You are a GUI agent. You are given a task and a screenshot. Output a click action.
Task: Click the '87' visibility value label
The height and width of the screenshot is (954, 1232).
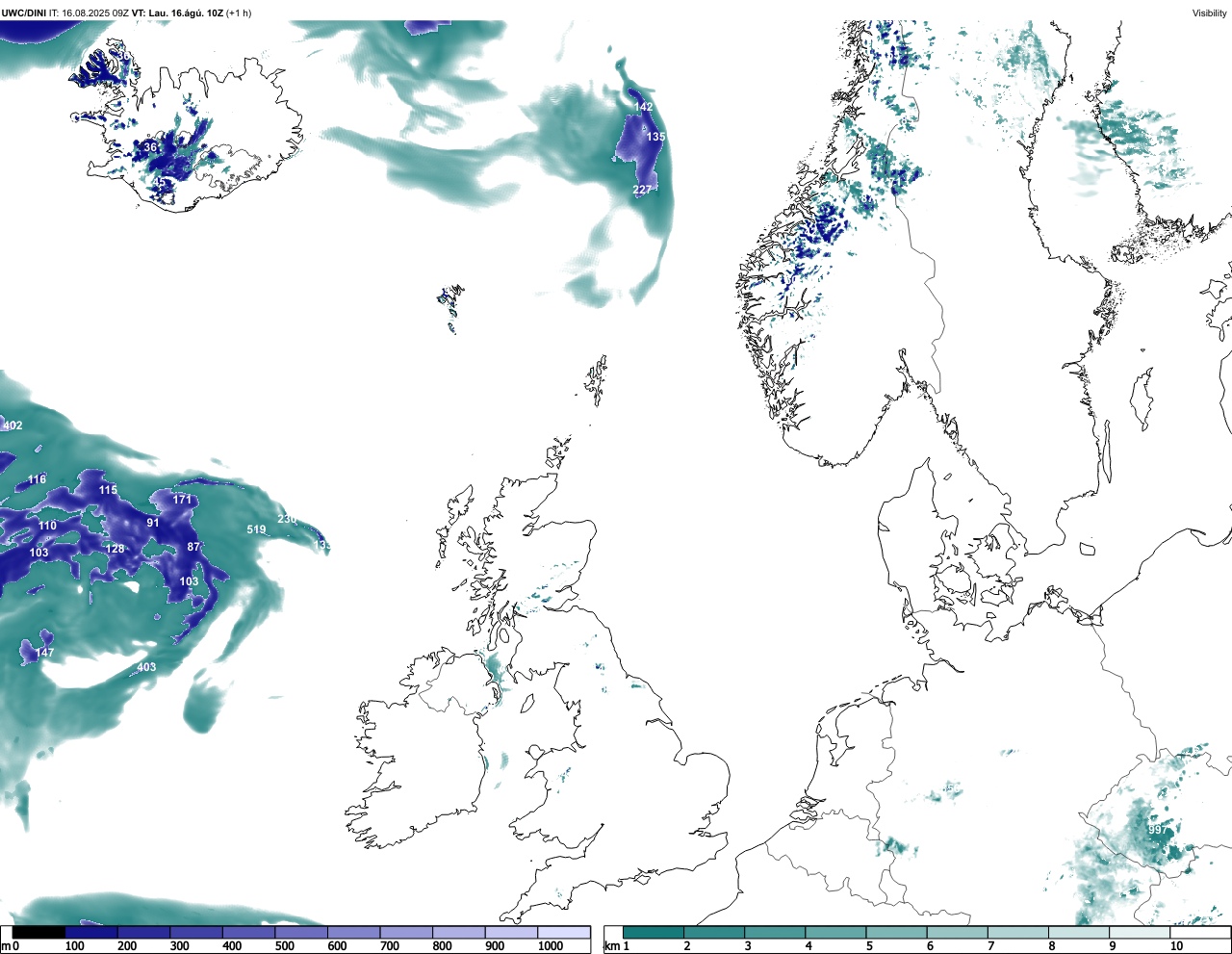[193, 547]
